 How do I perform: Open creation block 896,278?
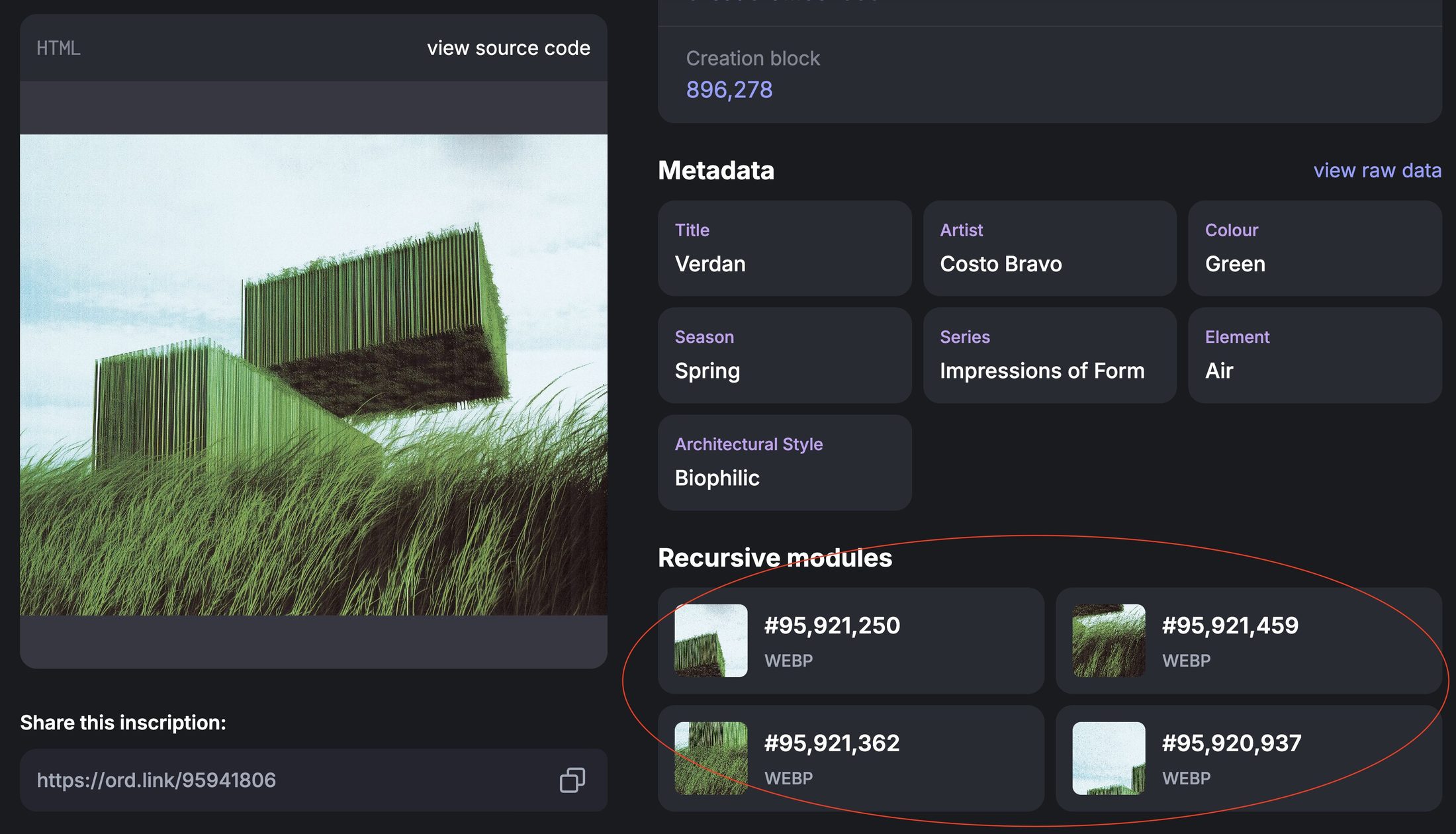(729, 89)
